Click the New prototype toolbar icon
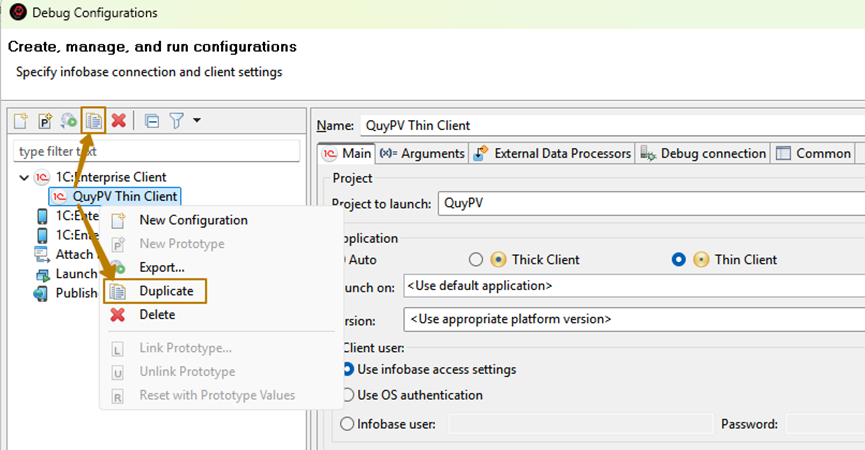Screen dimensions: 865x450 45,121
